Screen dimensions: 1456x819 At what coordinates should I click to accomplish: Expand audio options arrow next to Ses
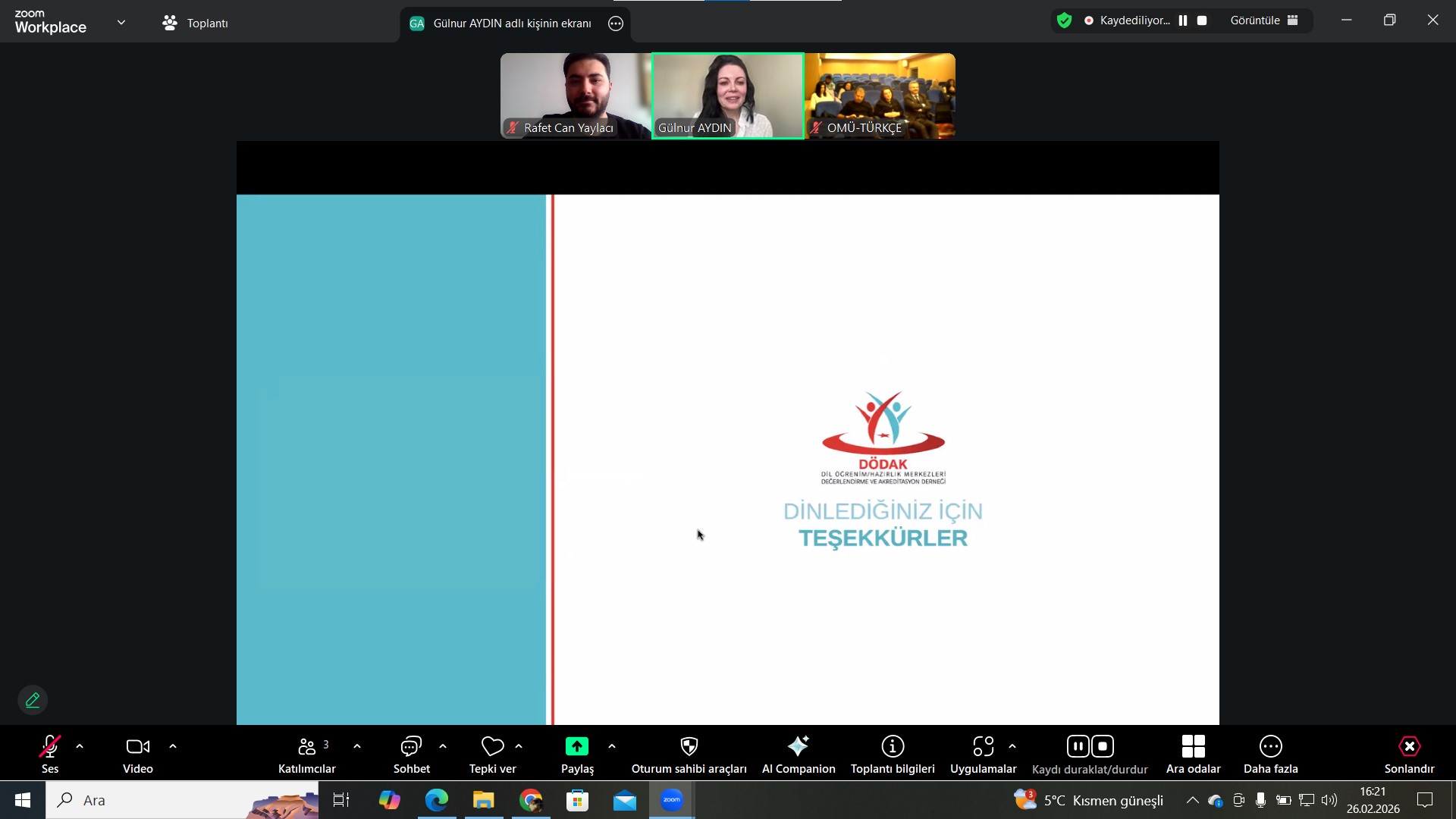[80, 747]
